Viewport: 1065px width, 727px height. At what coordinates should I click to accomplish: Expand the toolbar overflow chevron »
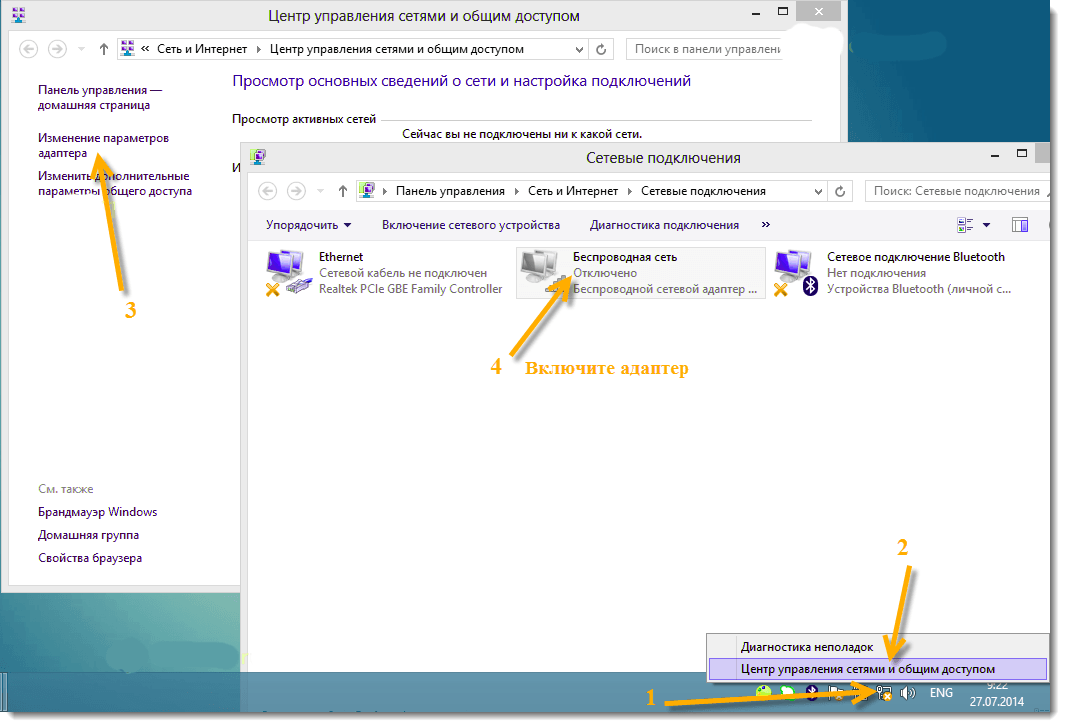(766, 225)
